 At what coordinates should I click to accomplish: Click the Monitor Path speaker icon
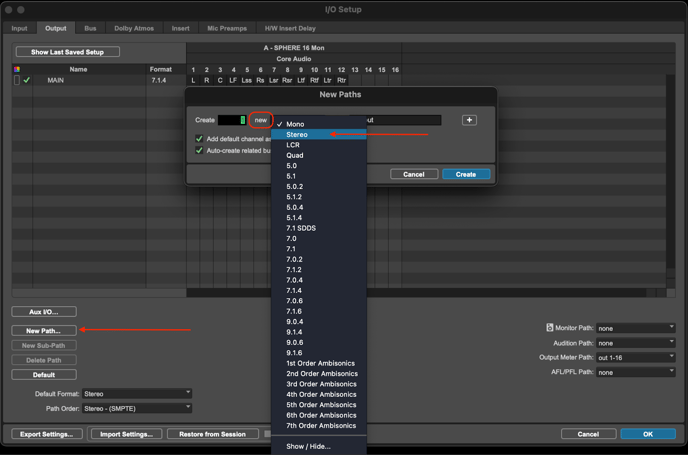click(549, 328)
